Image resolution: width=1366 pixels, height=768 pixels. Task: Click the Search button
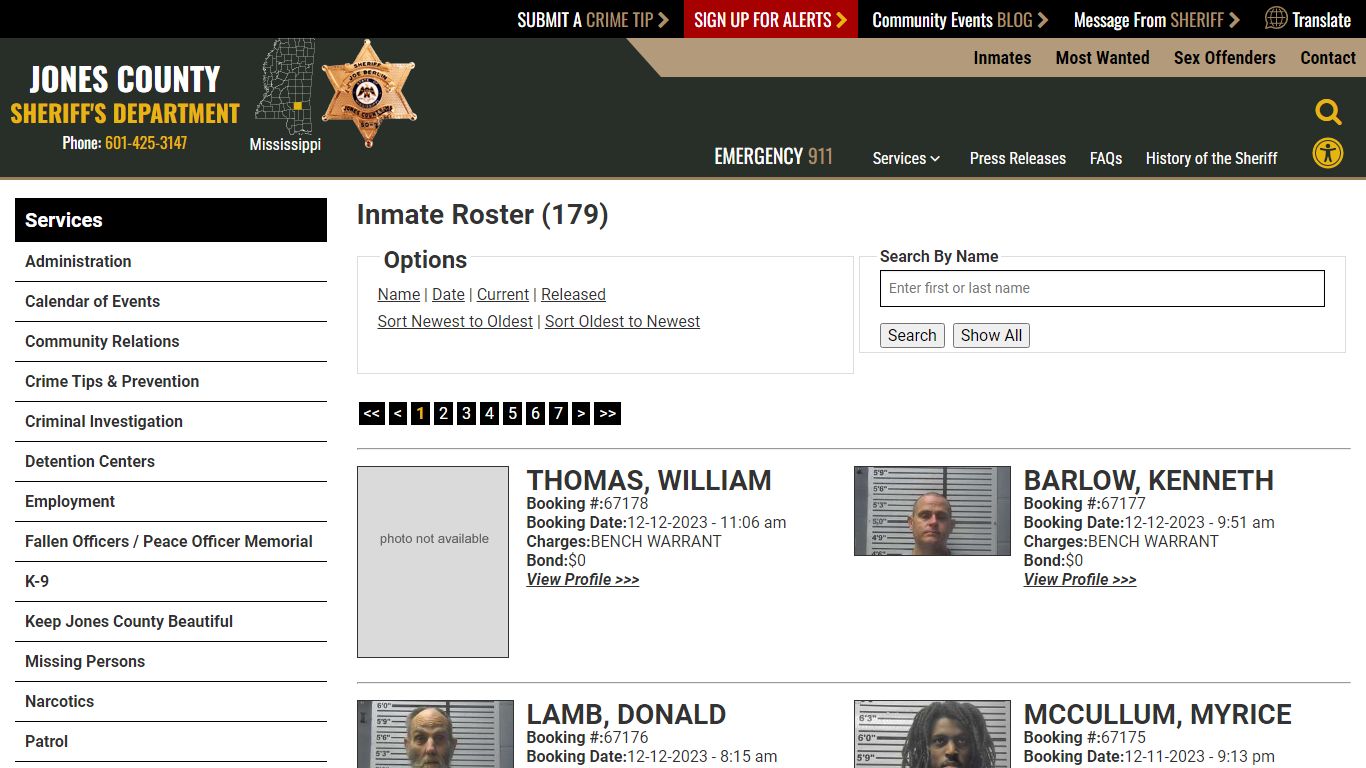click(x=912, y=335)
